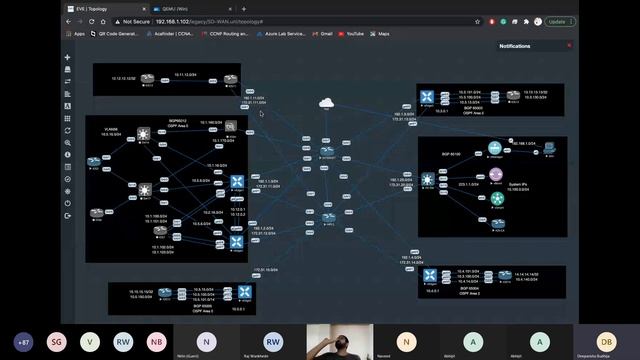
Task: Click the gear-shaped sidebar icon
Action: click(x=67, y=191)
